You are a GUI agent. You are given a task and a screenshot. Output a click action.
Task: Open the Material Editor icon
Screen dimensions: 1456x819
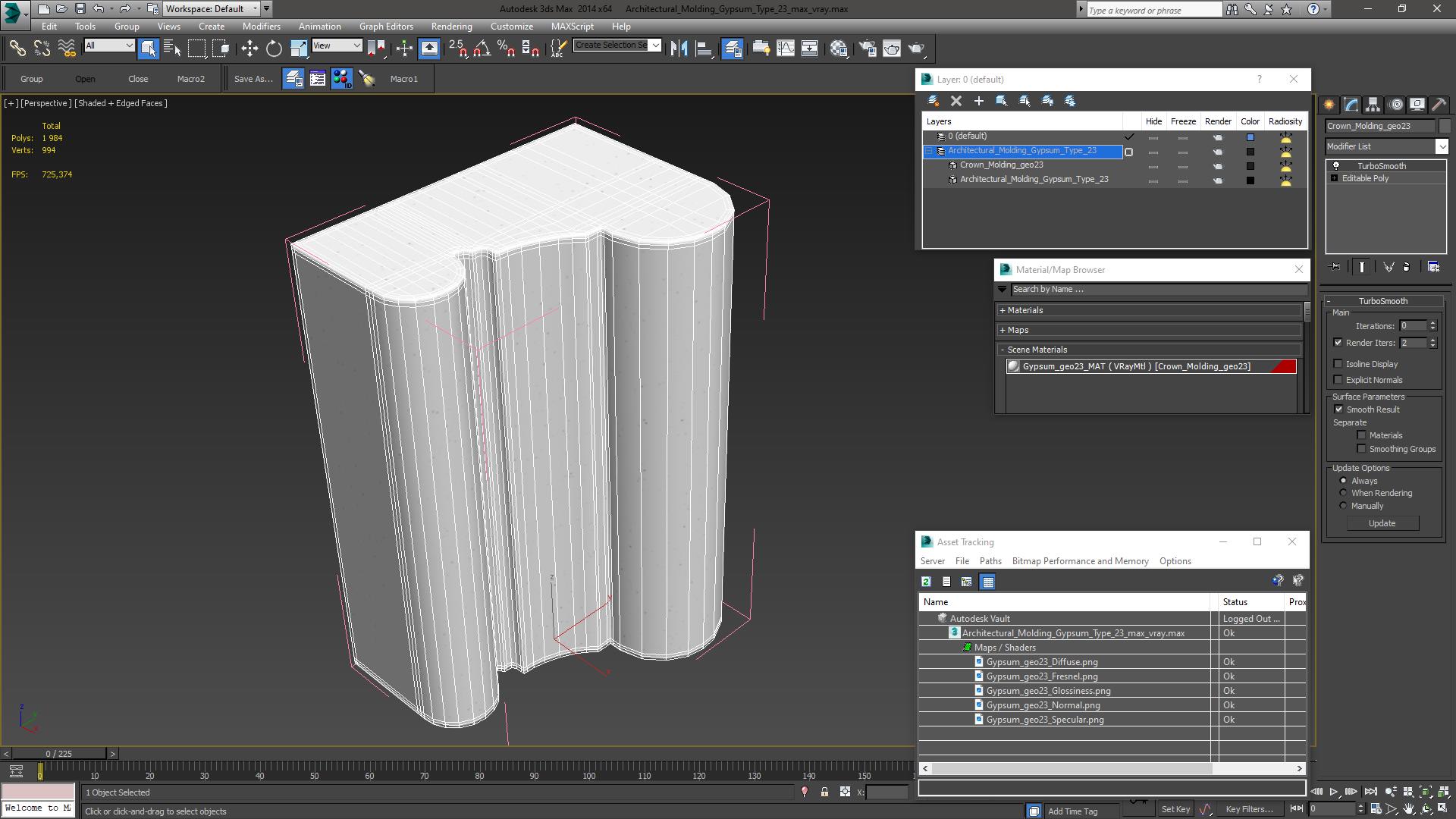pyautogui.click(x=839, y=49)
